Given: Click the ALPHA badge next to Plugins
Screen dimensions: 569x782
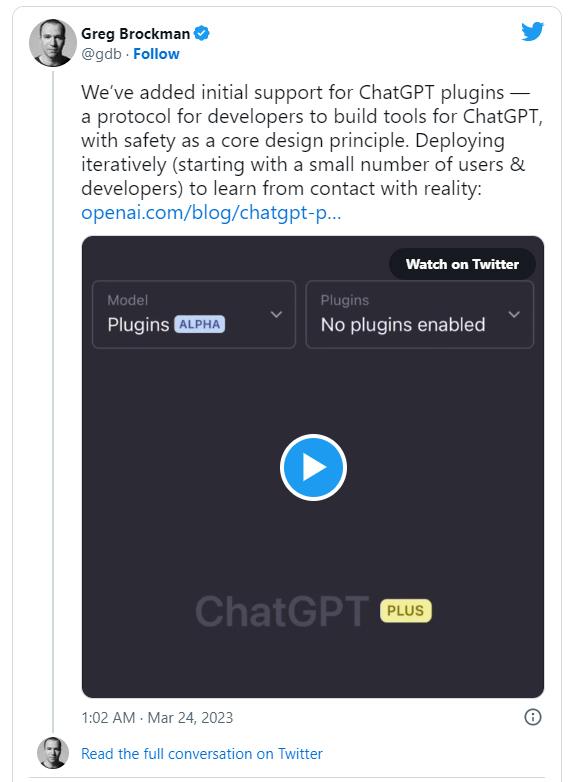Looking at the screenshot, I should [x=199, y=324].
